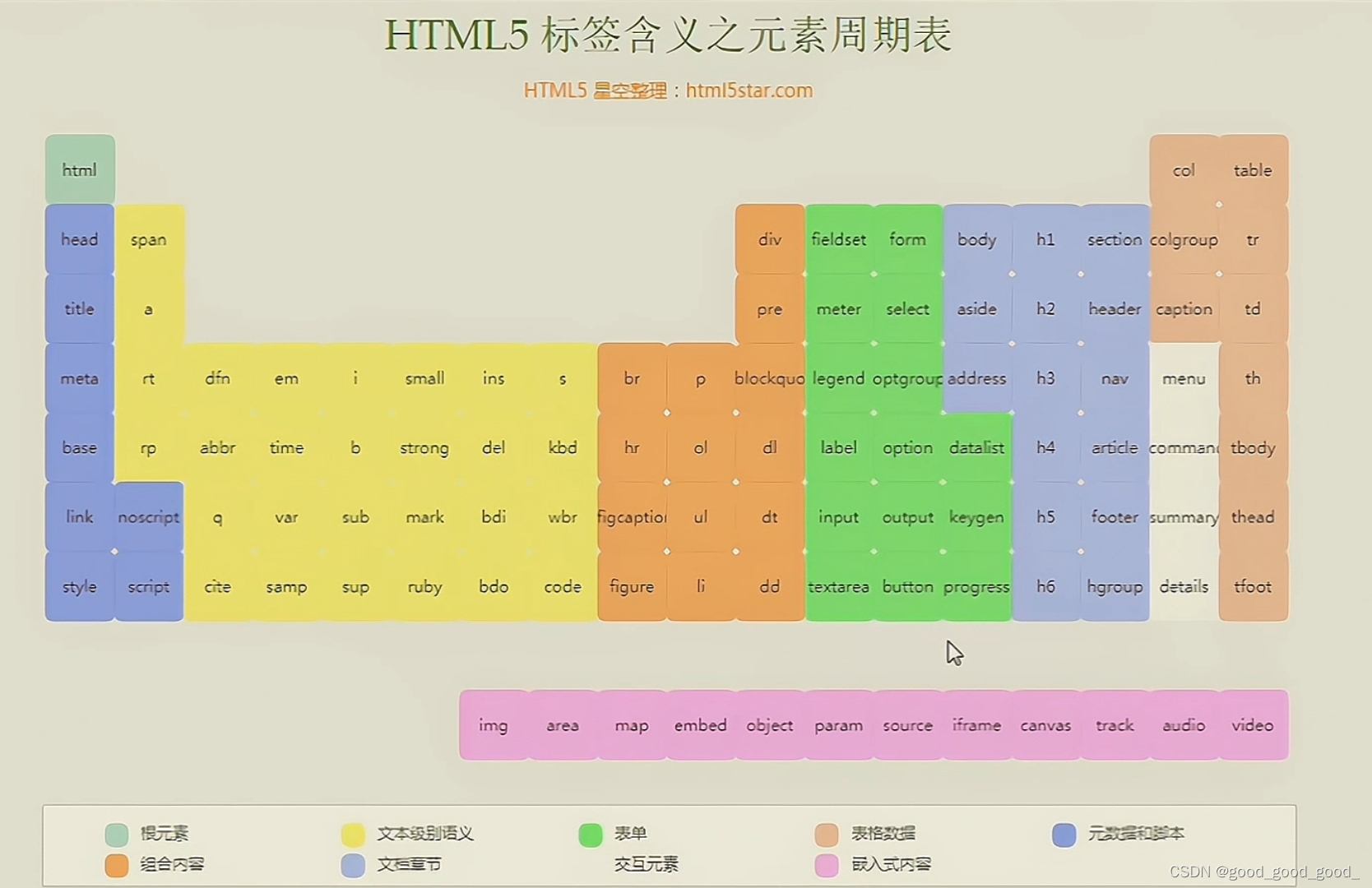
Task: Select the colgroup tile
Action: pyautogui.click(x=1184, y=239)
